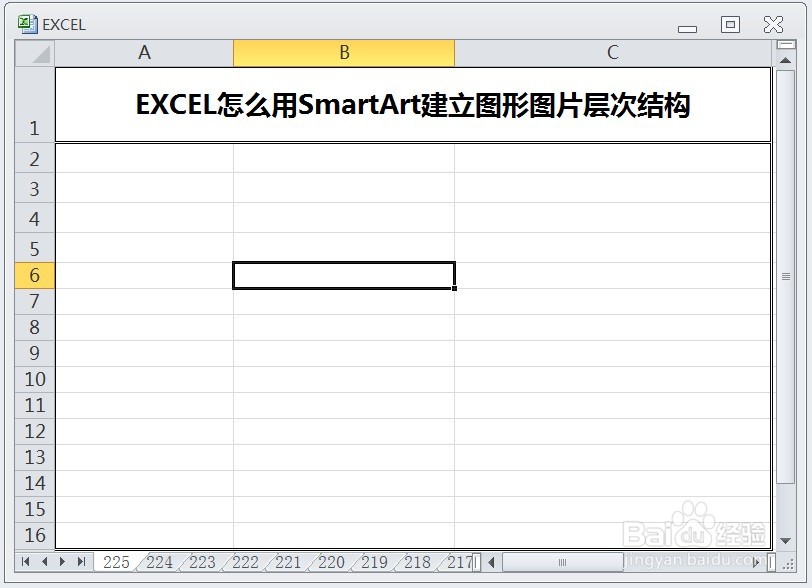Click the horizontal scrollbar right arrow
Screen dimensions: 812x588
[757, 562]
